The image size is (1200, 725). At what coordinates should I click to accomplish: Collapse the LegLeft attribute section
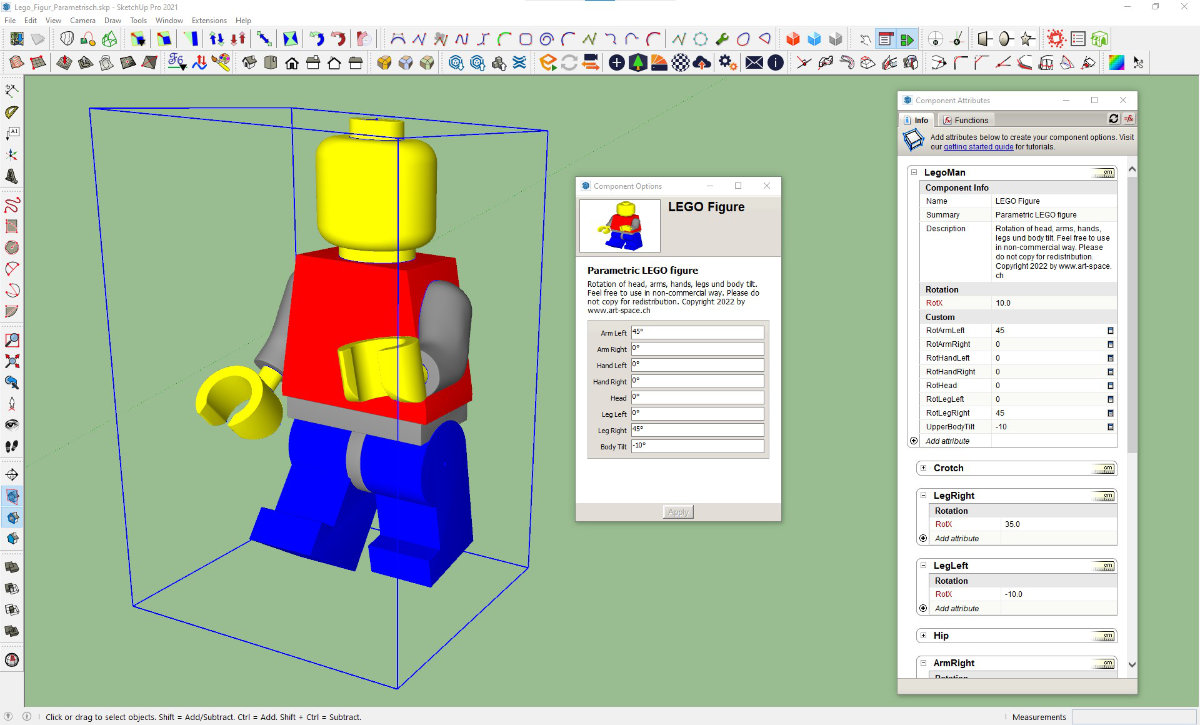[x=923, y=566]
